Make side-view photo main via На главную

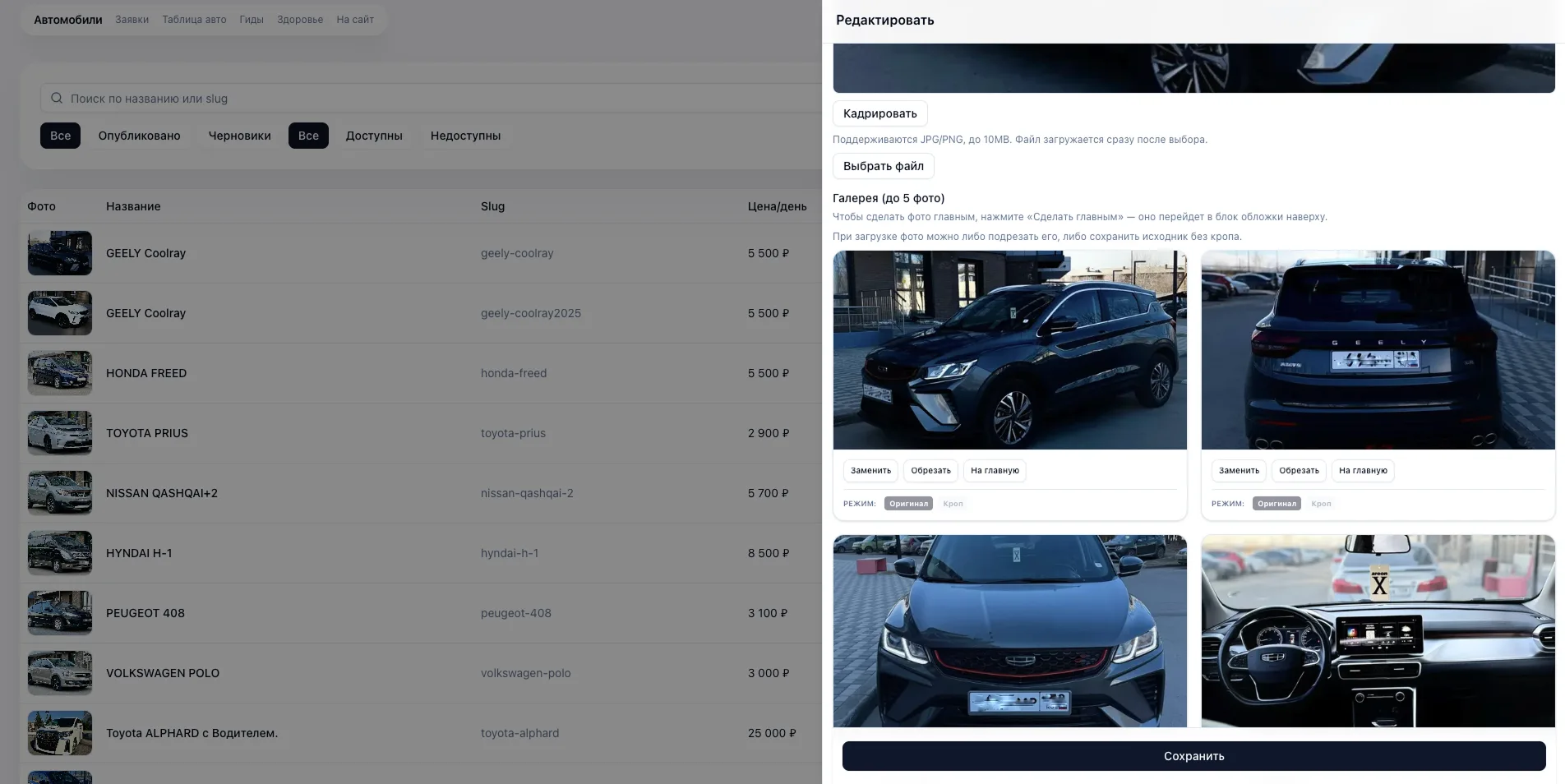pos(995,471)
